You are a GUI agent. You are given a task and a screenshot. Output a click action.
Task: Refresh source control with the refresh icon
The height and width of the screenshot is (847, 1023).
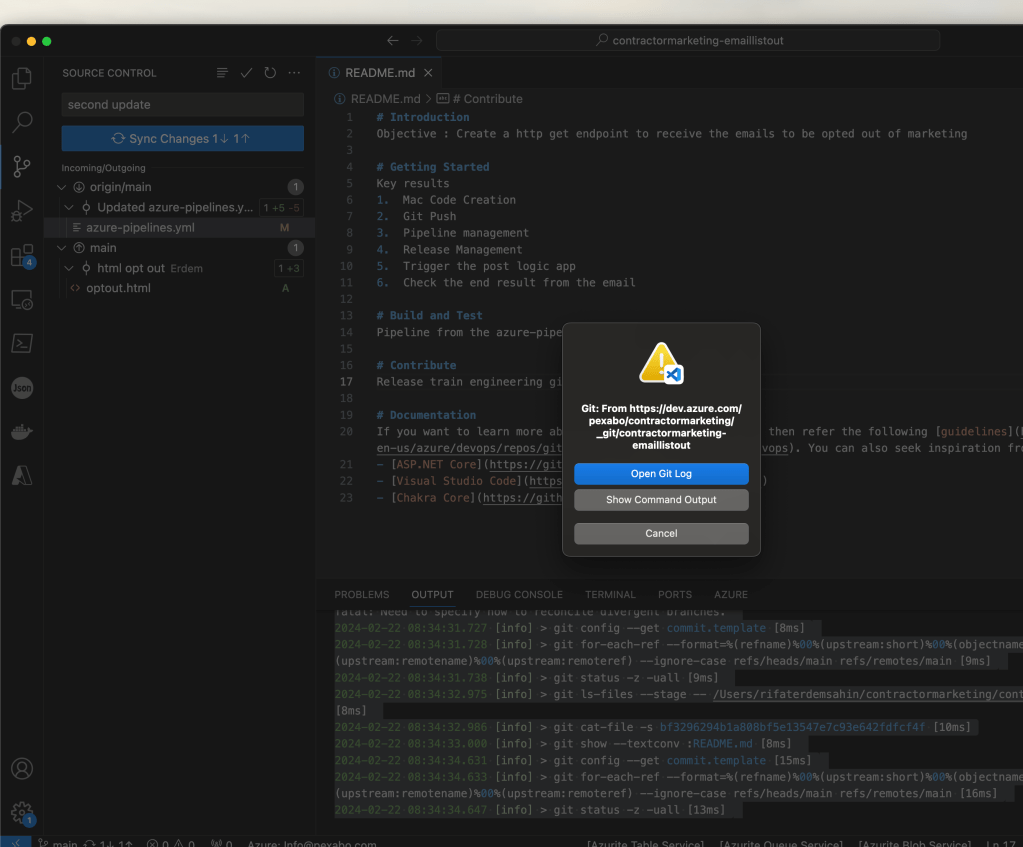point(270,72)
